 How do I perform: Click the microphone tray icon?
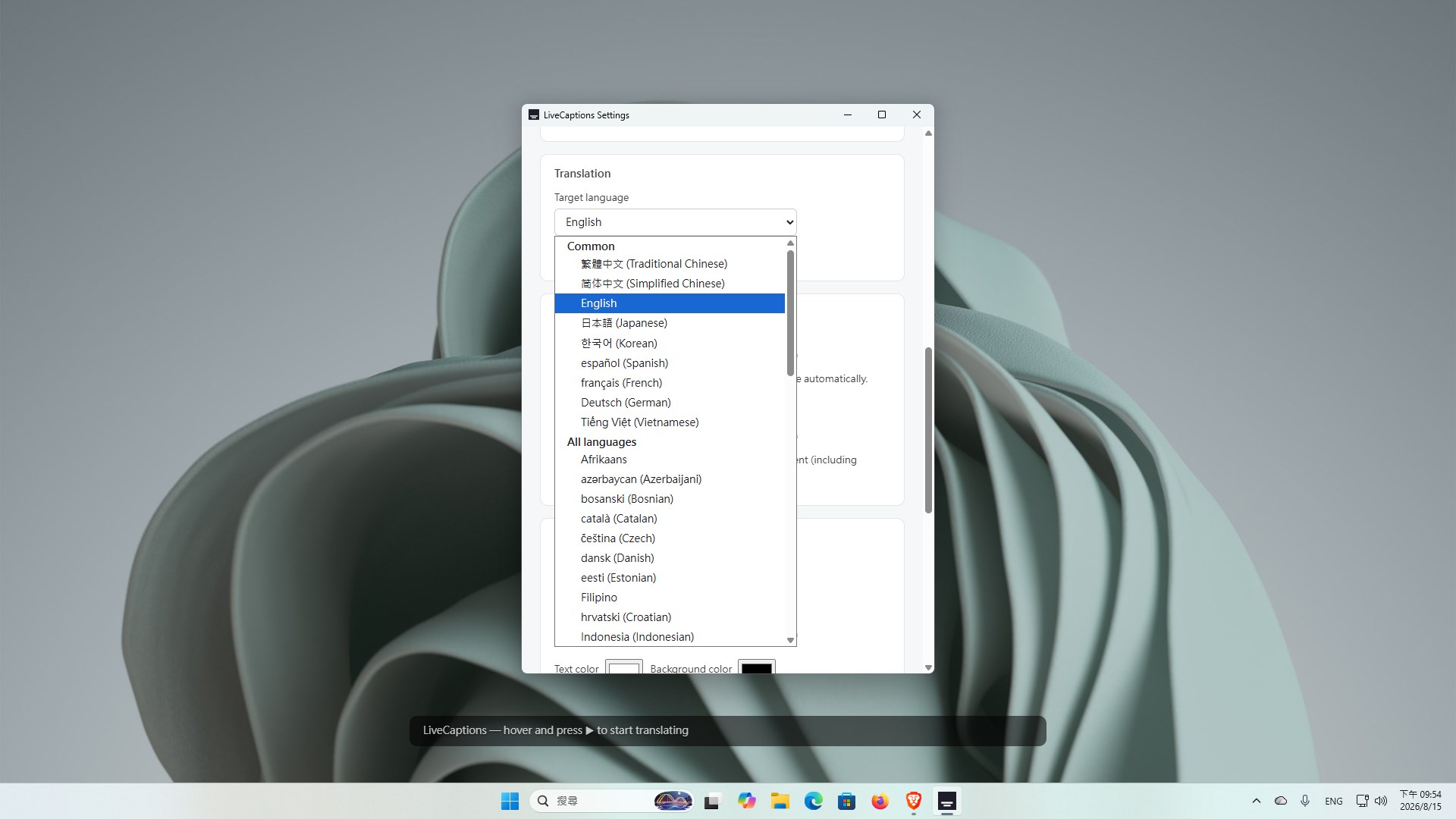[1305, 801]
